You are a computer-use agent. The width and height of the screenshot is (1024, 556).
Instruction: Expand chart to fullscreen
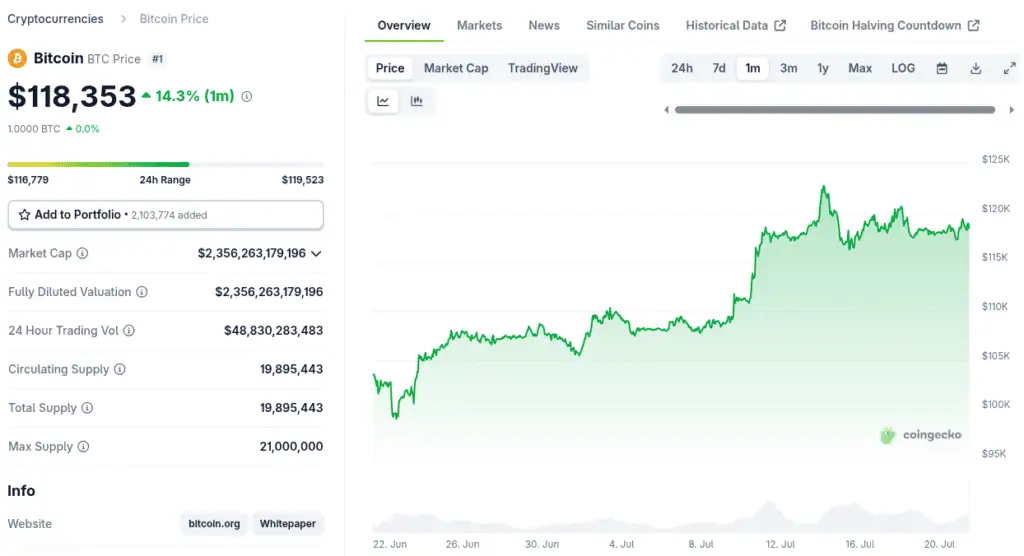pyautogui.click(x=1010, y=68)
